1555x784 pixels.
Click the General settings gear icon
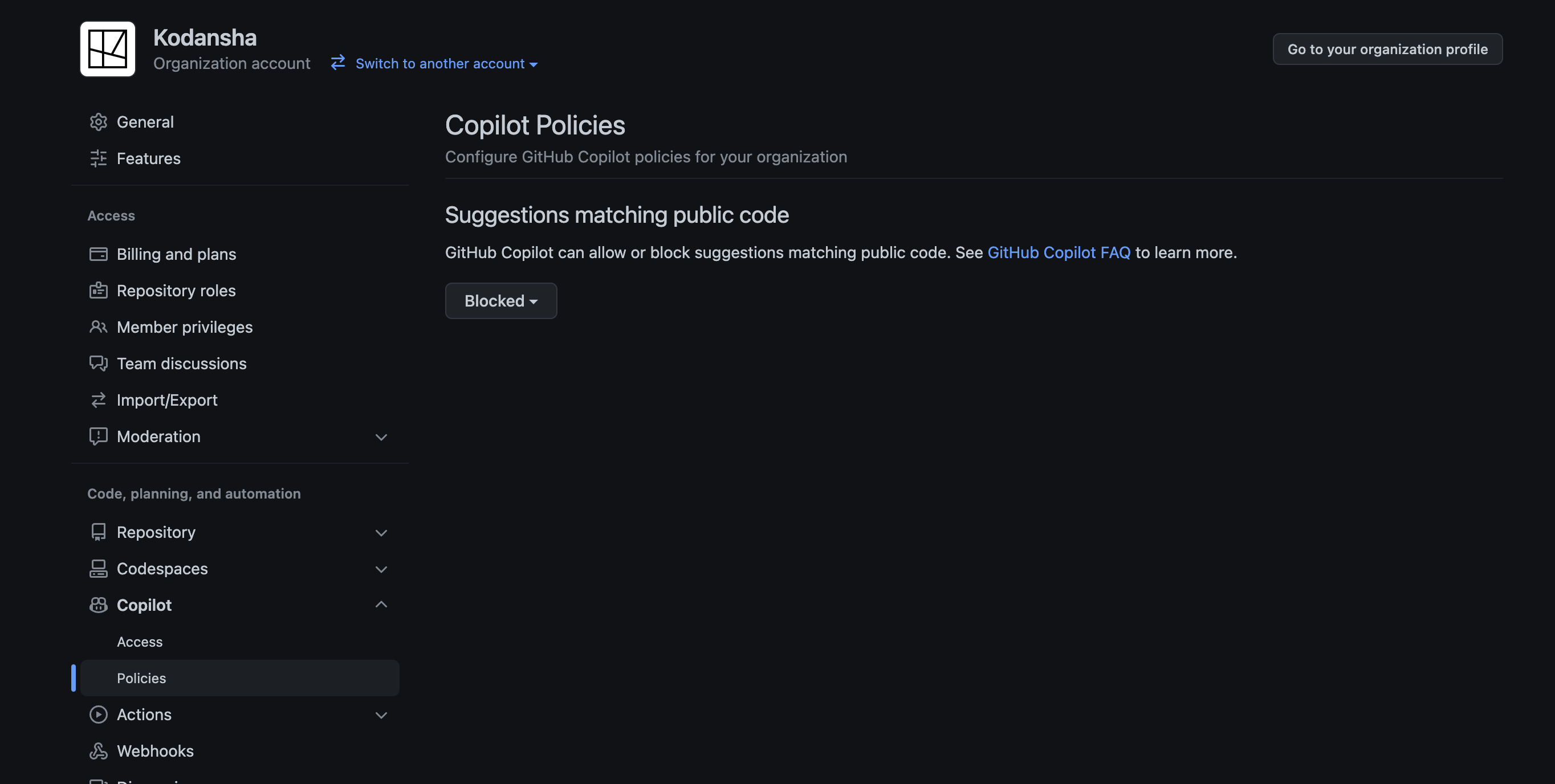pyautogui.click(x=99, y=121)
